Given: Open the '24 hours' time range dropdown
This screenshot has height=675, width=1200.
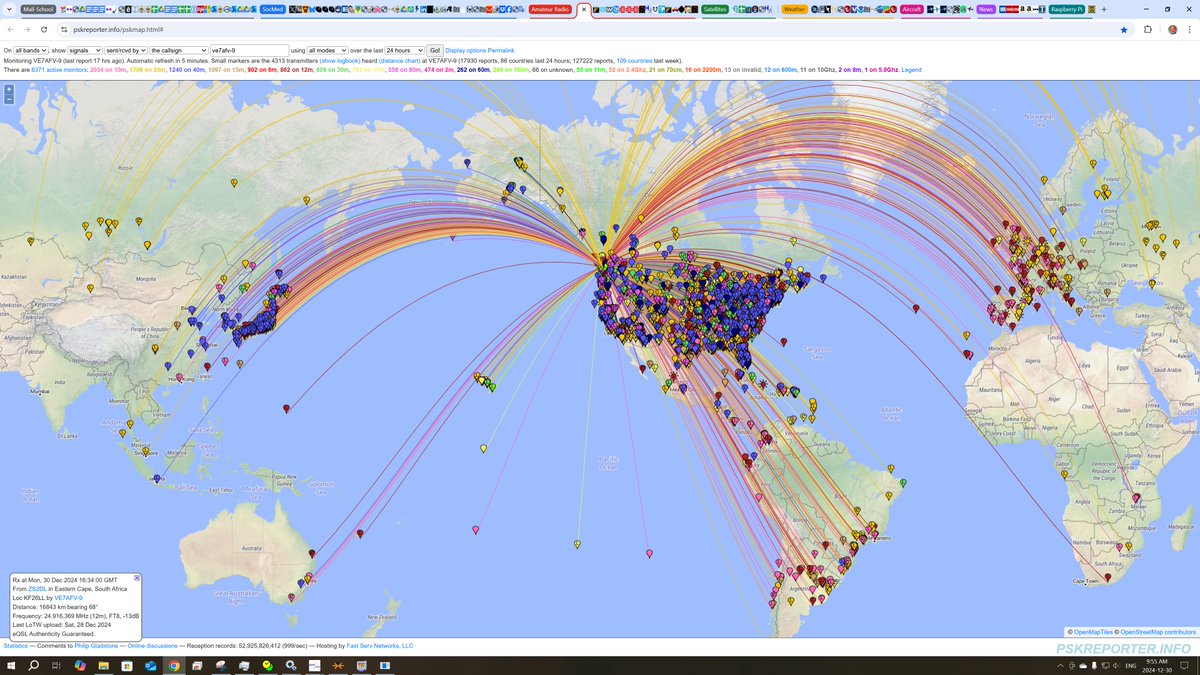Looking at the screenshot, I should pos(405,50).
